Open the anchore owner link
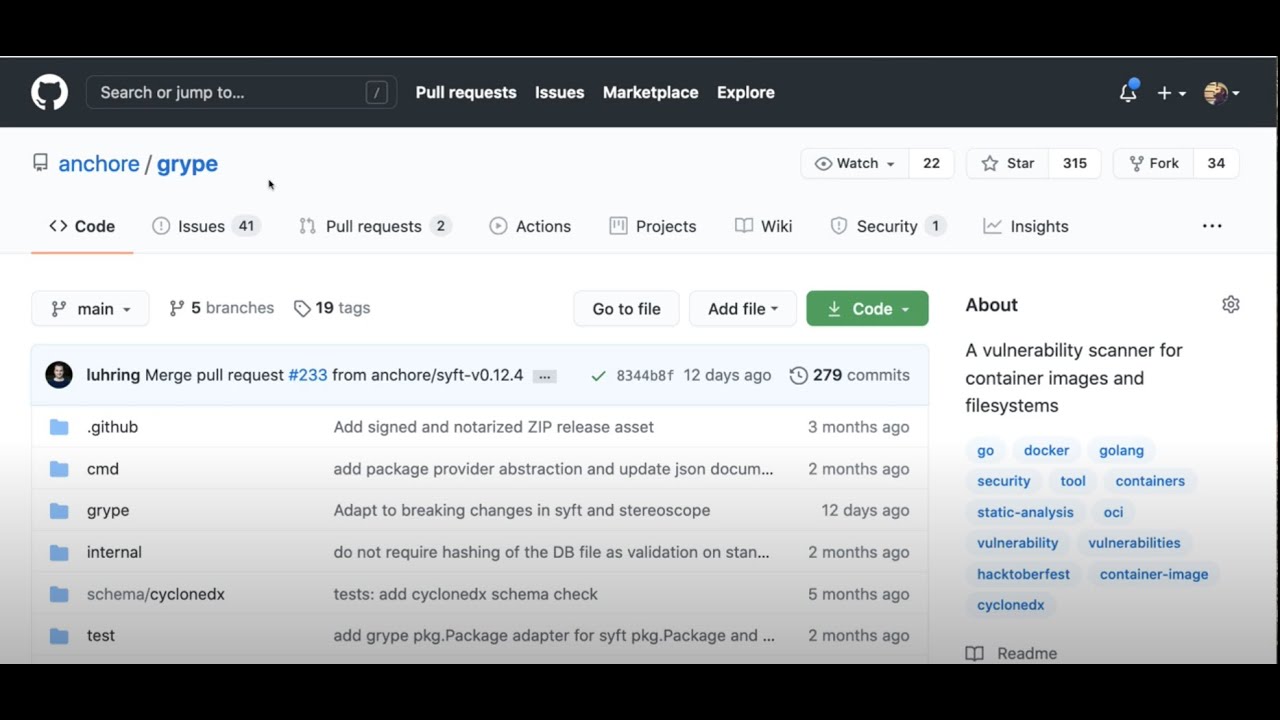This screenshot has height=720, width=1280. (99, 164)
